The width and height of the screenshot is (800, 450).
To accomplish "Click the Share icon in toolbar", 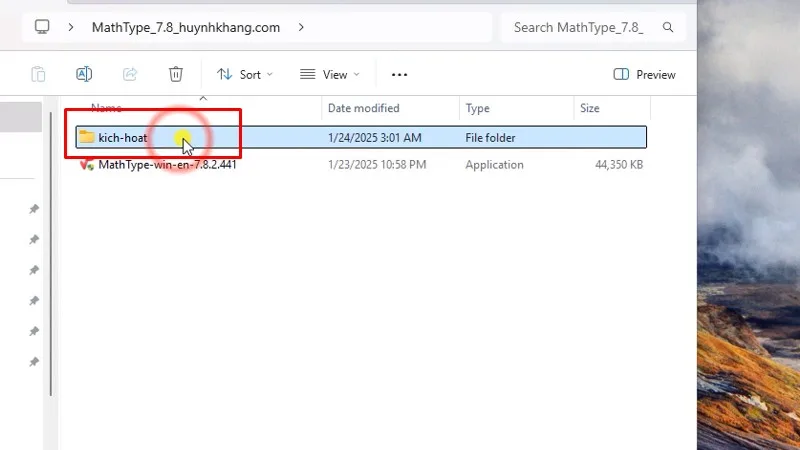I will point(130,74).
